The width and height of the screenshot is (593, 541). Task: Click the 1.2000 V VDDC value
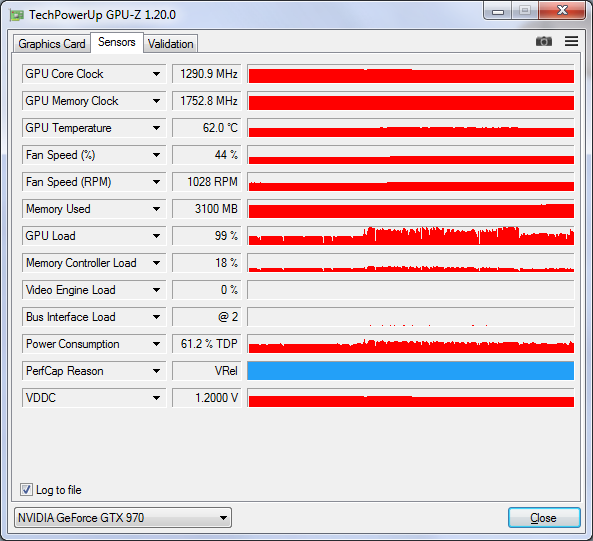[206, 398]
